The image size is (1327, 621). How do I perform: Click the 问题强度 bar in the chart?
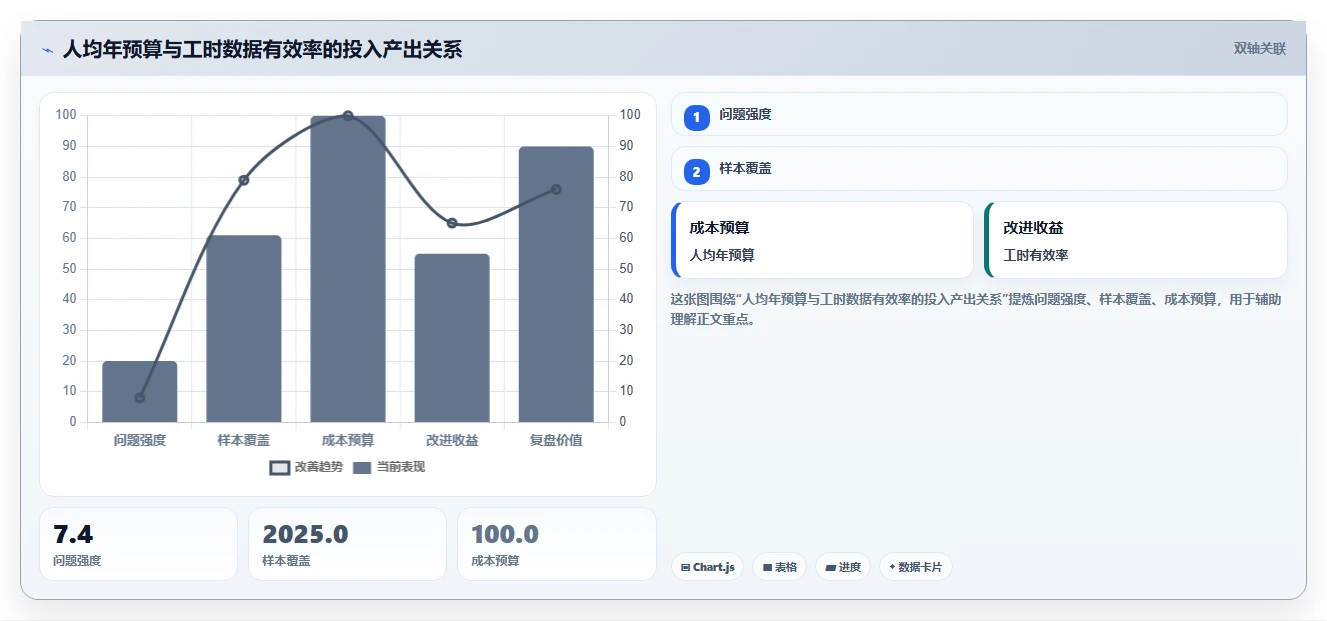click(140, 392)
